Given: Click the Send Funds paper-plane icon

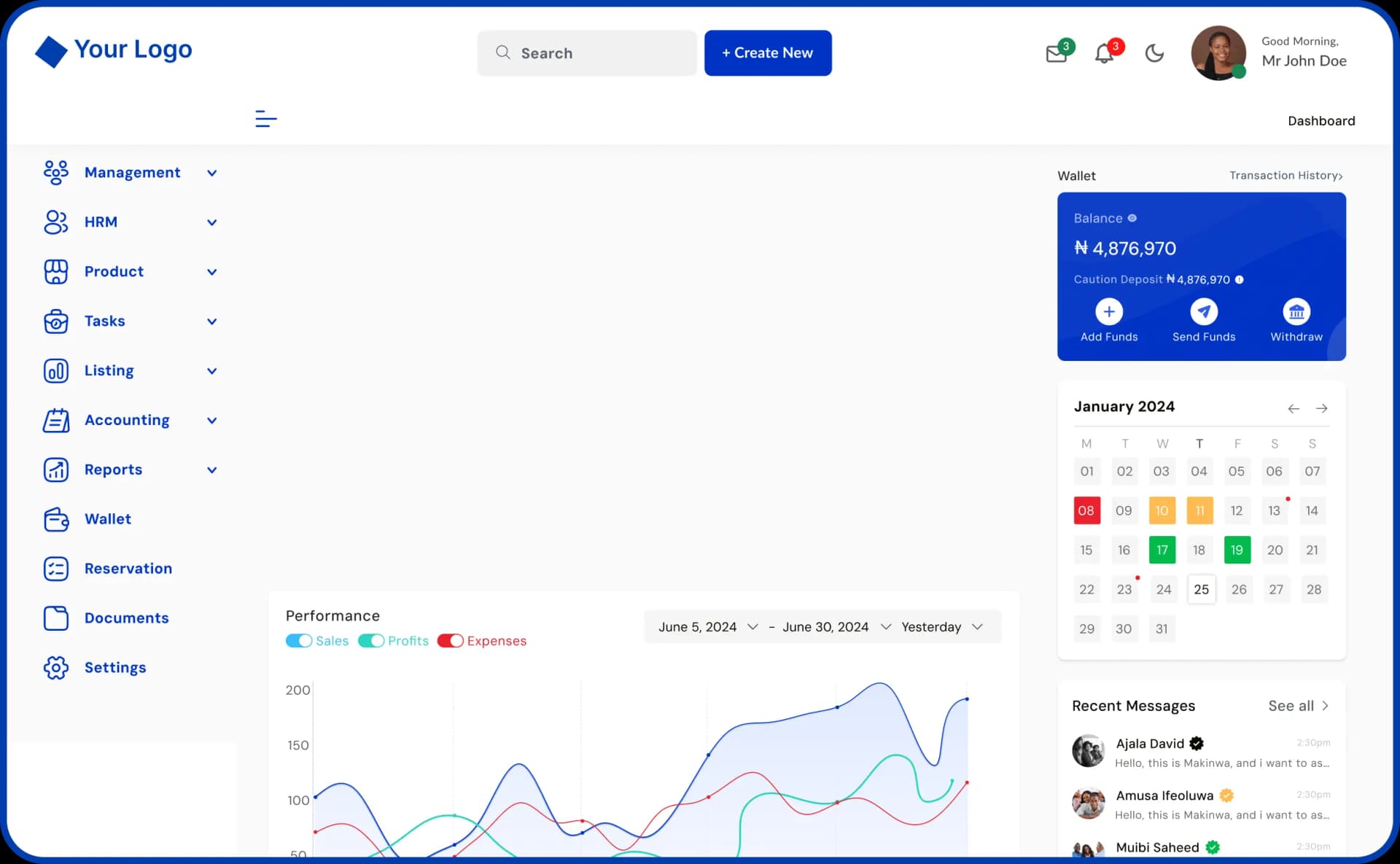Looking at the screenshot, I should [x=1203, y=312].
